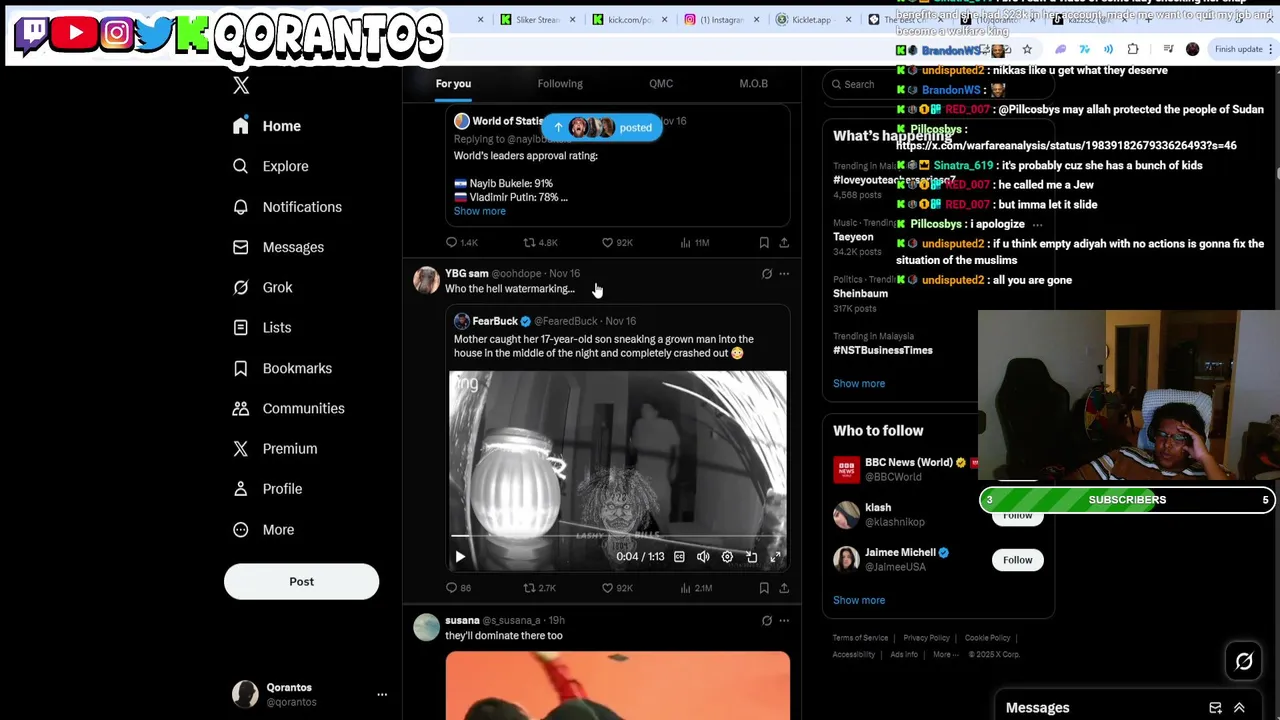Open the Sheinbaum trending topic
Image resolution: width=1280 pixels, height=720 pixels.
(x=860, y=294)
